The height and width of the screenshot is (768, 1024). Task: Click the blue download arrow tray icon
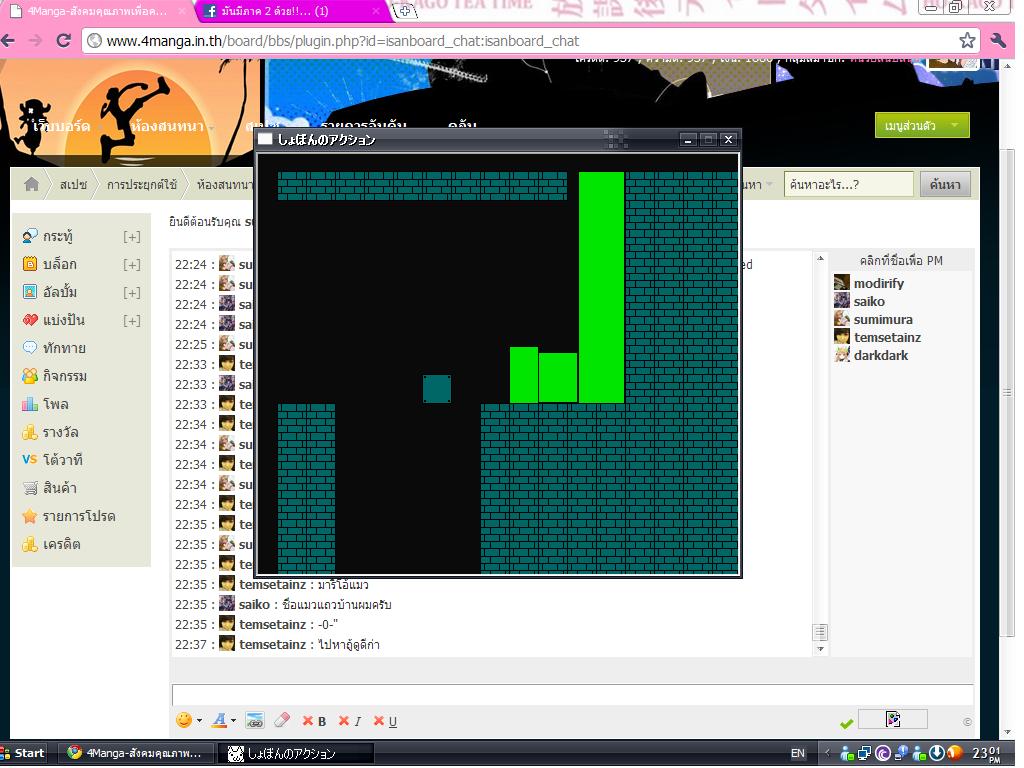click(x=936, y=754)
